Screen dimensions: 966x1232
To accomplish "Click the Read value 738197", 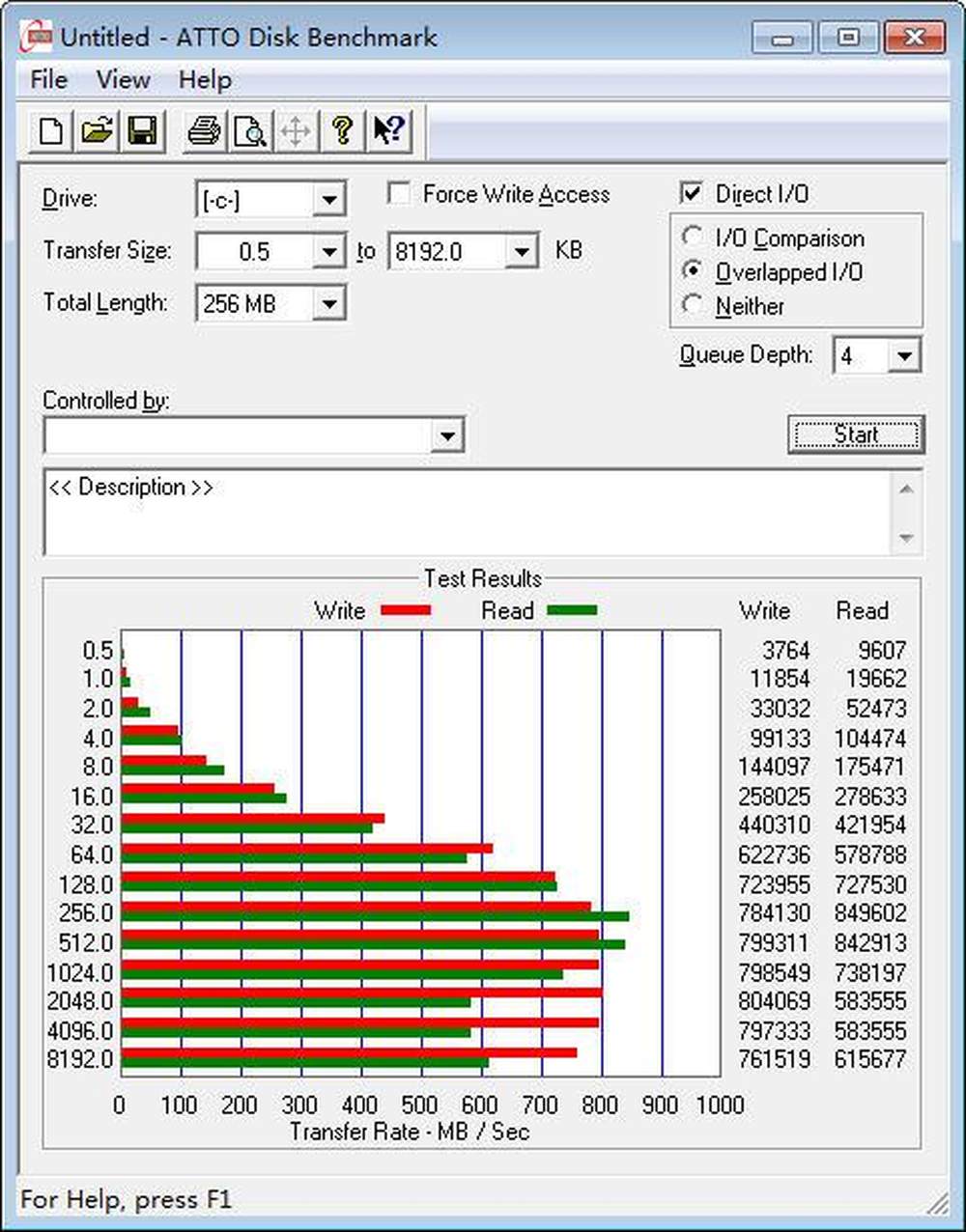I will coord(870,972).
